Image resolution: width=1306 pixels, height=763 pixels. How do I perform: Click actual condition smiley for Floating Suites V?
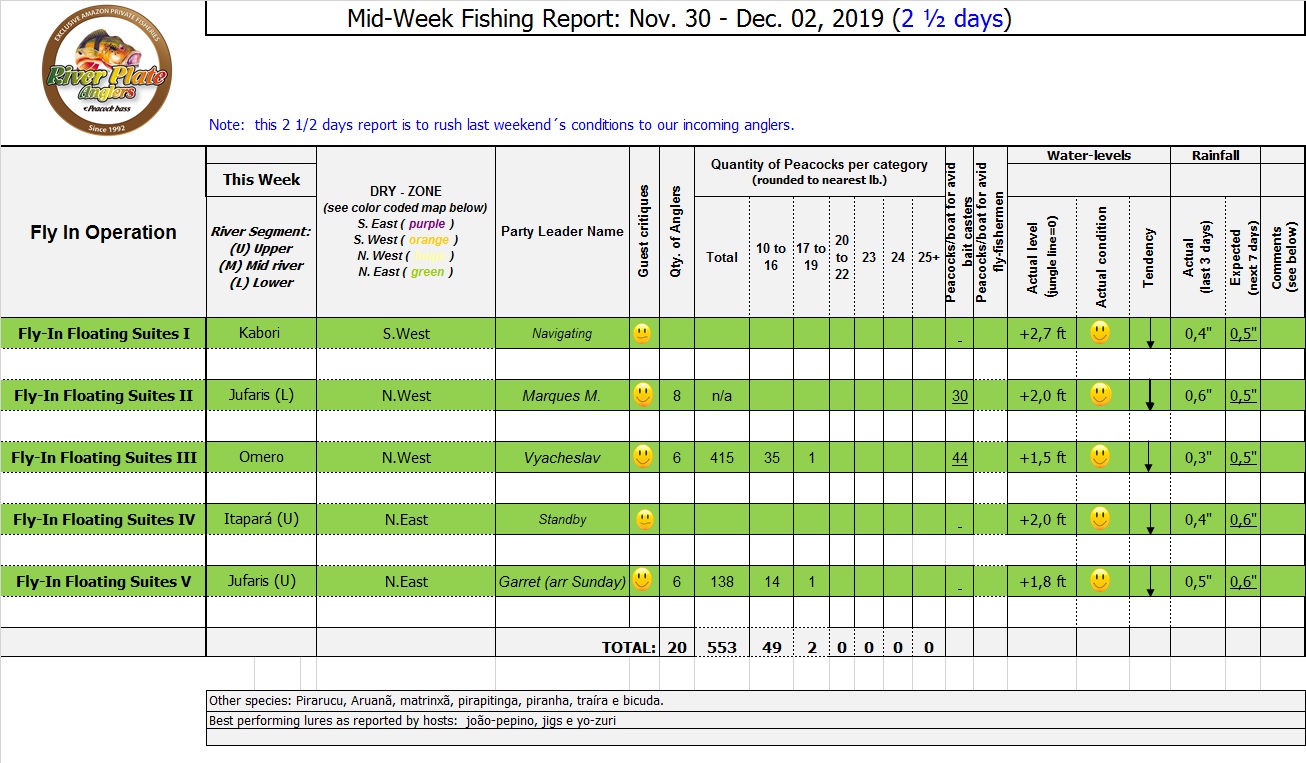coord(1100,581)
